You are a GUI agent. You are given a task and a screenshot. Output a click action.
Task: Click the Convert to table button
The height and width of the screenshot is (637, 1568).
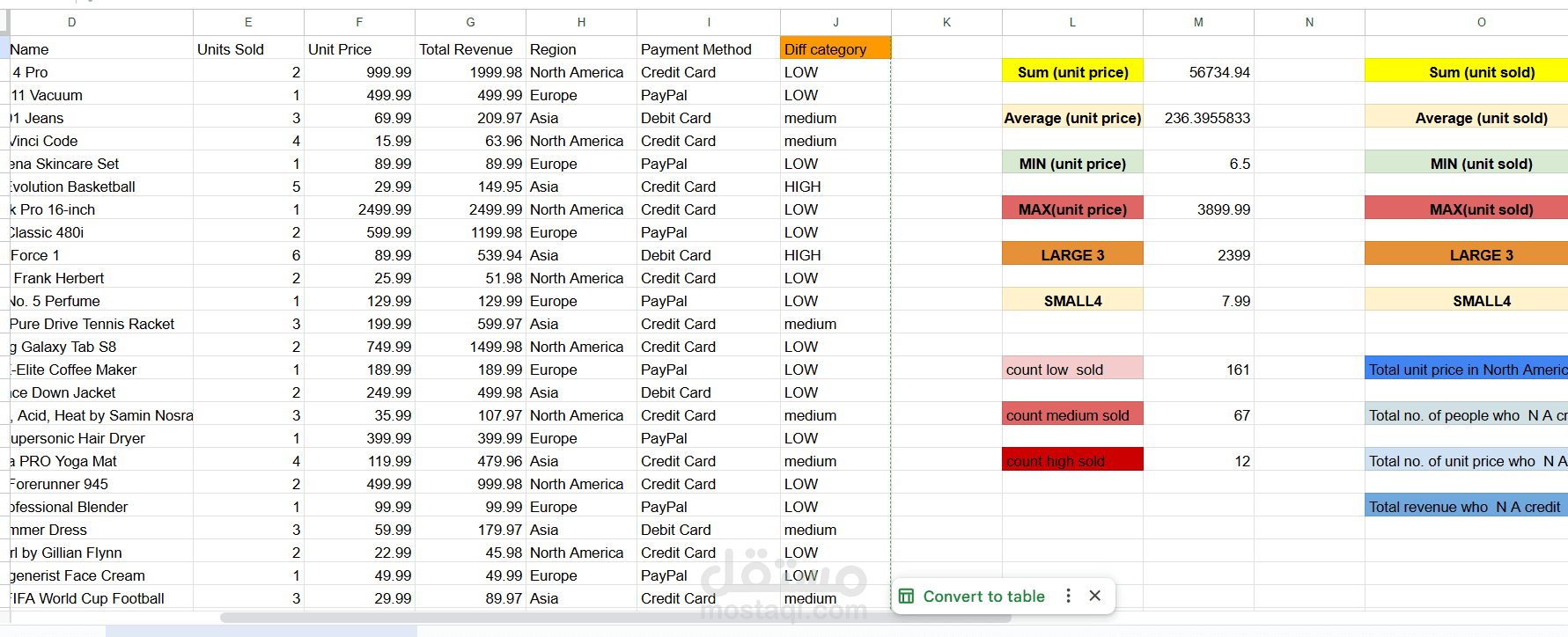(x=983, y=597)
